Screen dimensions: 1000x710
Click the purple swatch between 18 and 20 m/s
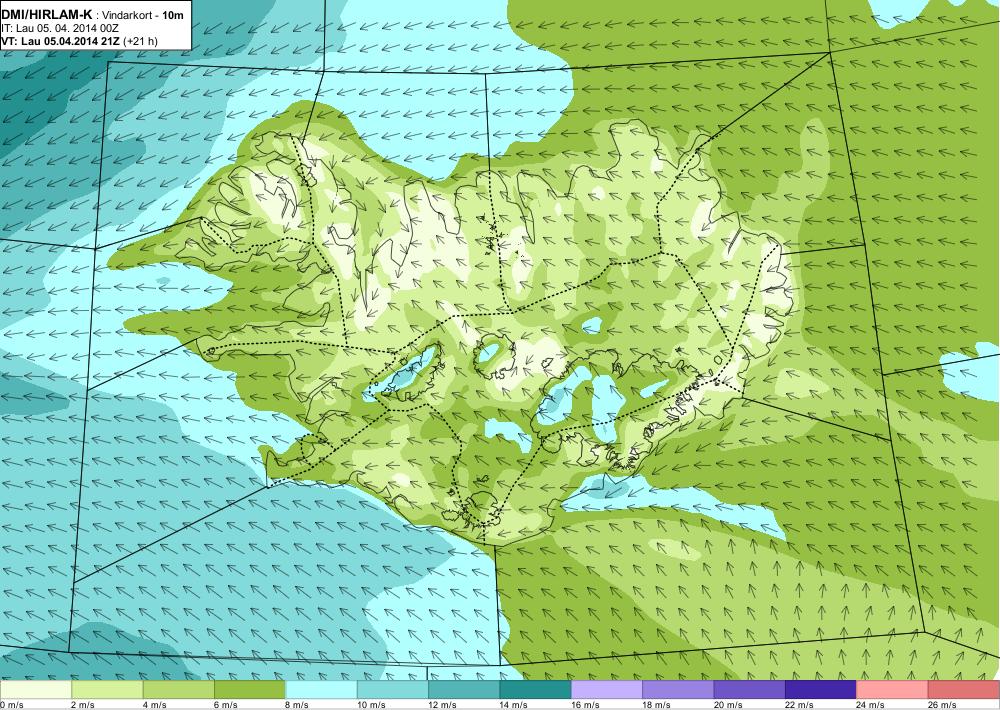pyautogui.click(x=679, y=690)
